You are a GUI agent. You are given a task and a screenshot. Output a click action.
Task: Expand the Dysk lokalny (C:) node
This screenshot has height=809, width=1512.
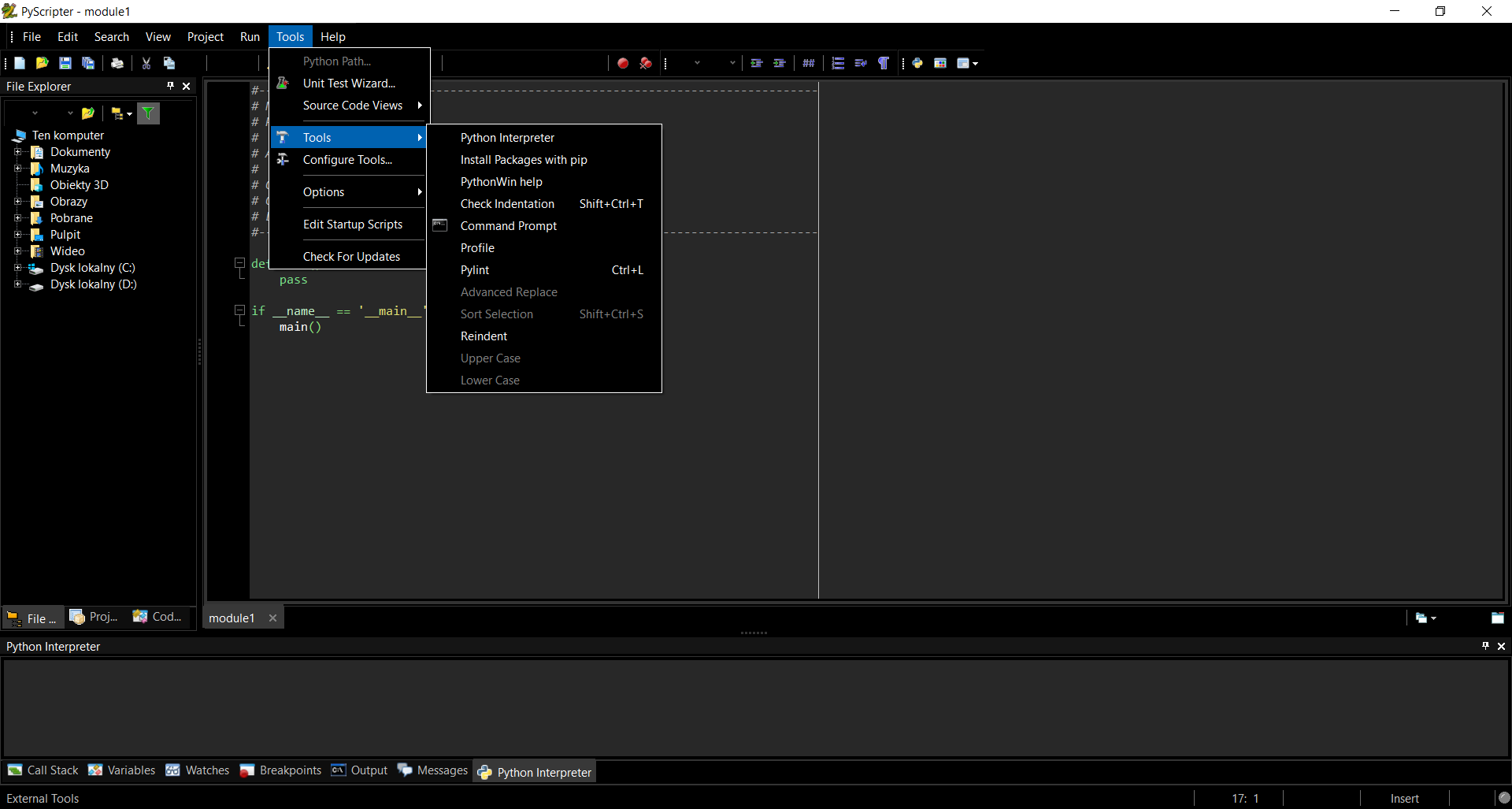click(x=17, y=268)
